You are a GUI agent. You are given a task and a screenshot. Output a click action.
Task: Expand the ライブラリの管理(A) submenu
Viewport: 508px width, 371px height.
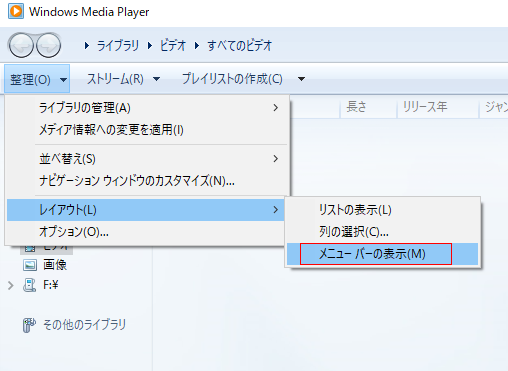pos(147,108)
